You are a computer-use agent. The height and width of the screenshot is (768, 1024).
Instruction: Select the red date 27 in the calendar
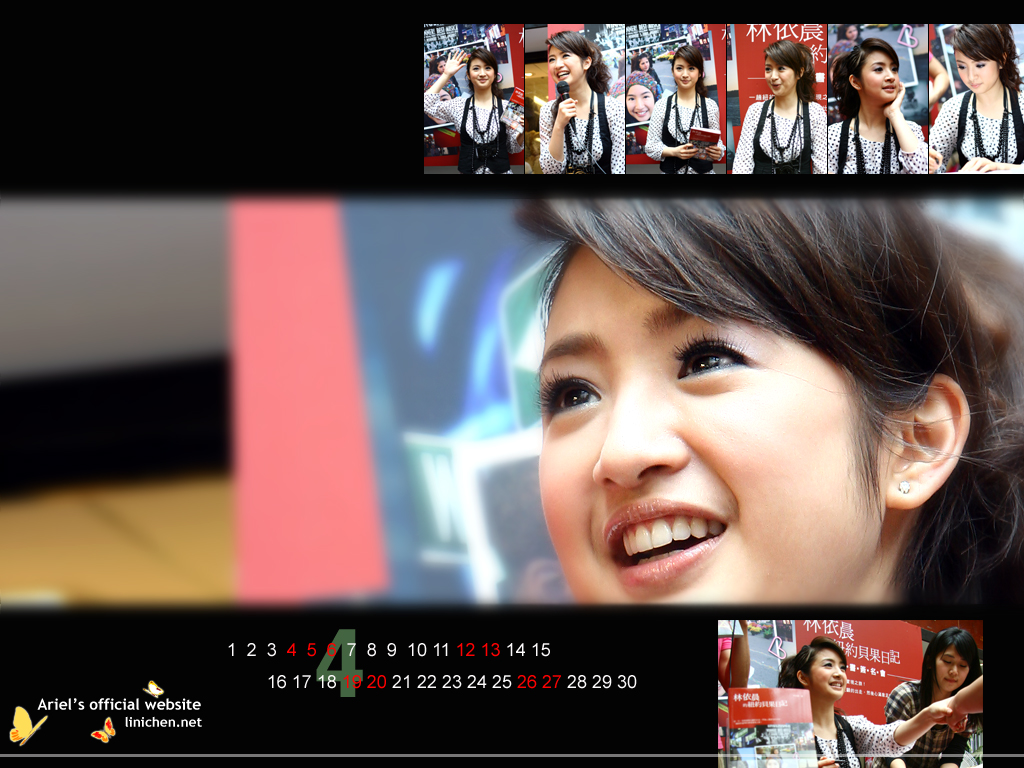point(552,682)
